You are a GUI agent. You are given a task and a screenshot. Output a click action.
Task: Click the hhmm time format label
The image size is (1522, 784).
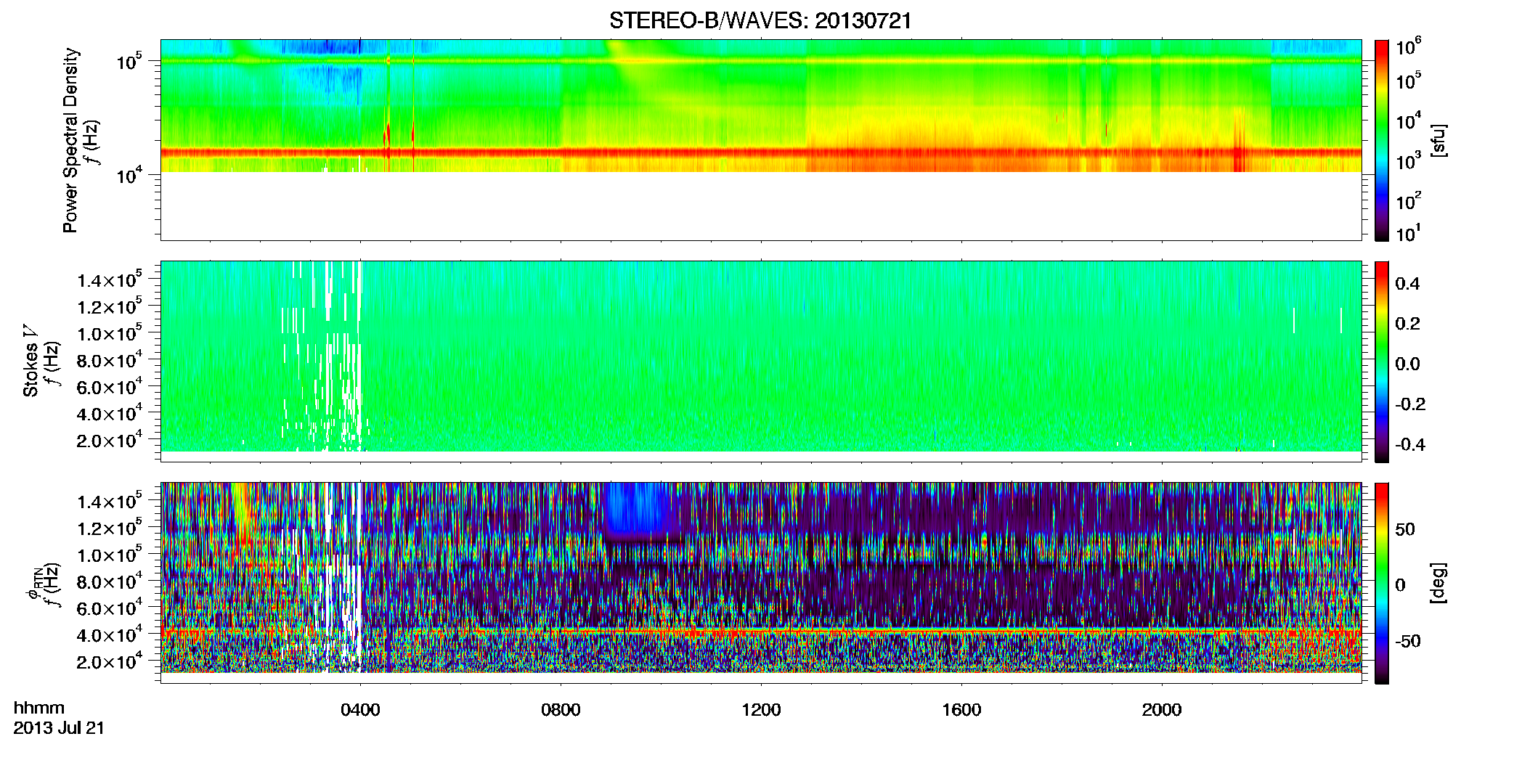tap(39, 708)
